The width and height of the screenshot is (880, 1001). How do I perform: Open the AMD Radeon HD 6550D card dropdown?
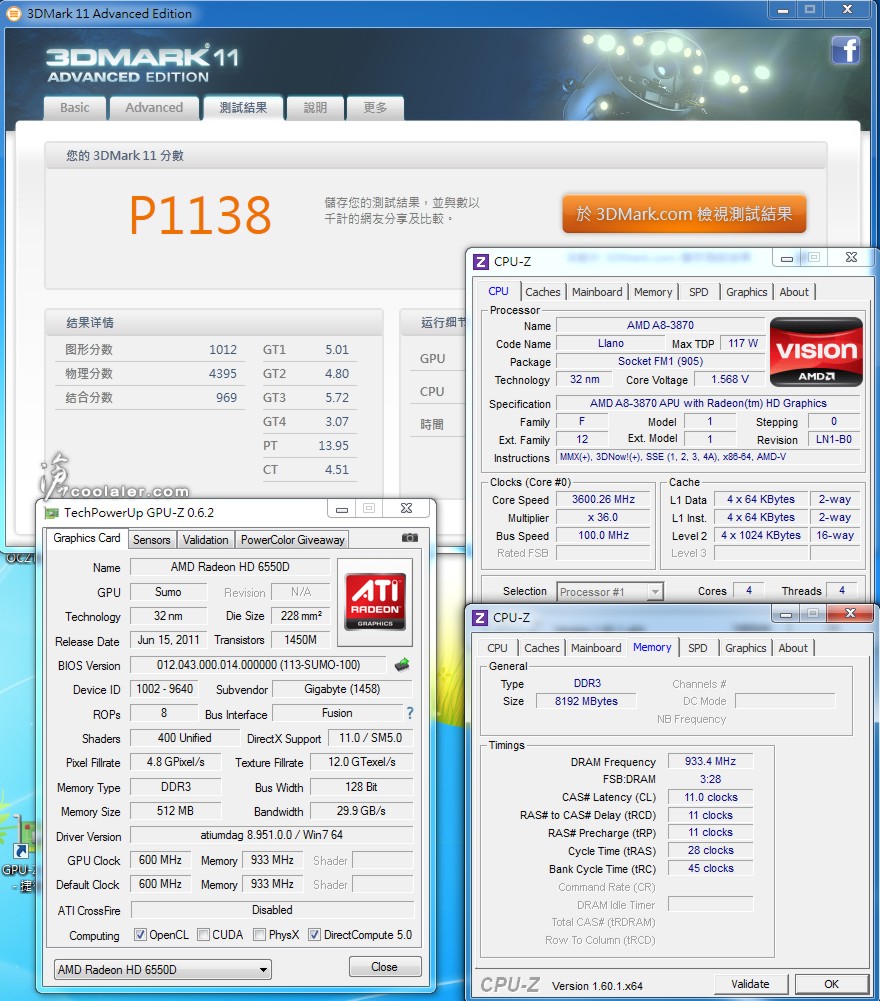162,969
